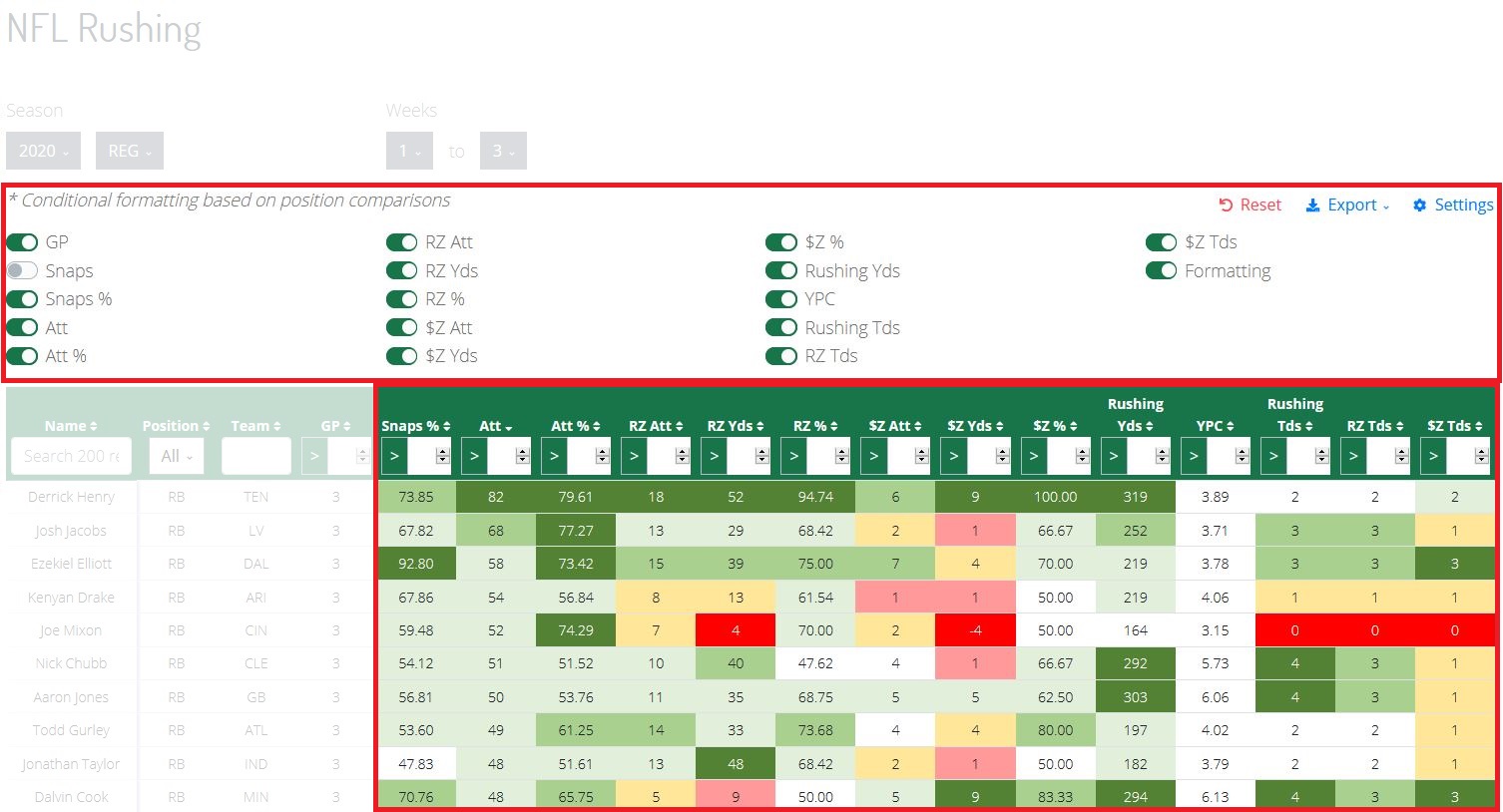
Task: Sort by Position column header
Action: click(176, 426)
